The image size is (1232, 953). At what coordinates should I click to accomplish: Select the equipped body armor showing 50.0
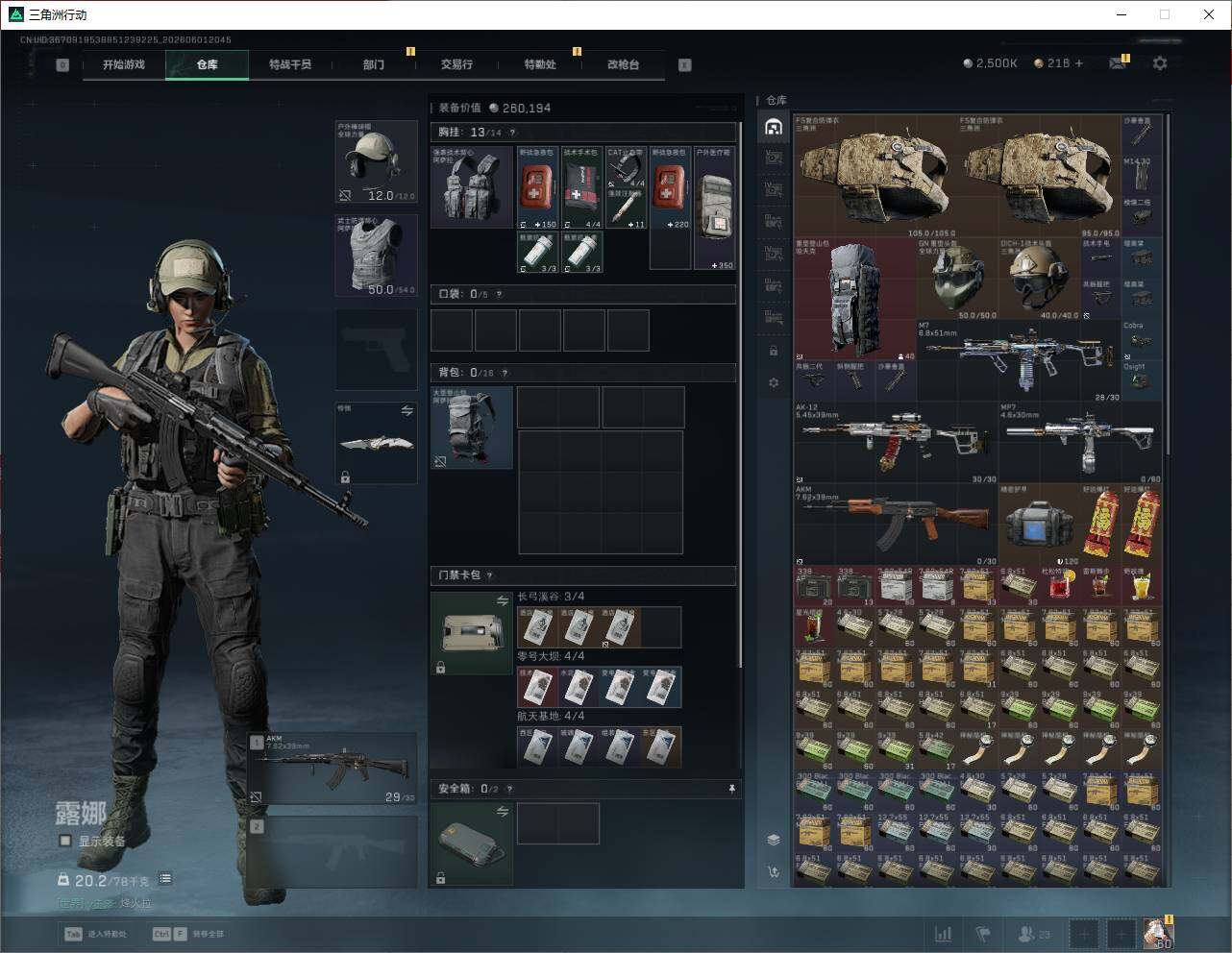click(x=376, y=256)
